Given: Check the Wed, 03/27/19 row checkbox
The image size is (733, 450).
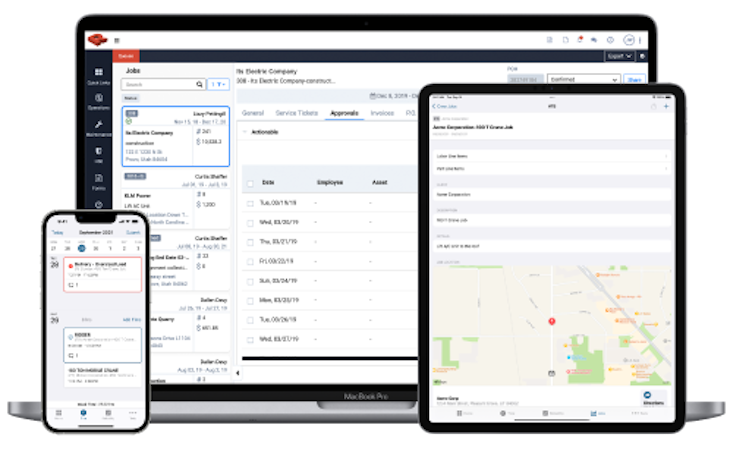Looking at the screenshot, I should point(250,340).
